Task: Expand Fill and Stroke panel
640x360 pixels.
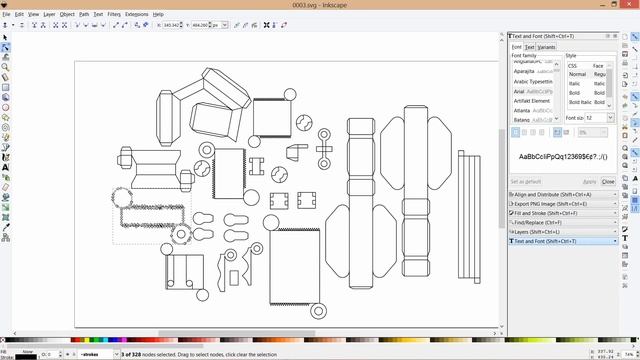Action: click(563, 213)
